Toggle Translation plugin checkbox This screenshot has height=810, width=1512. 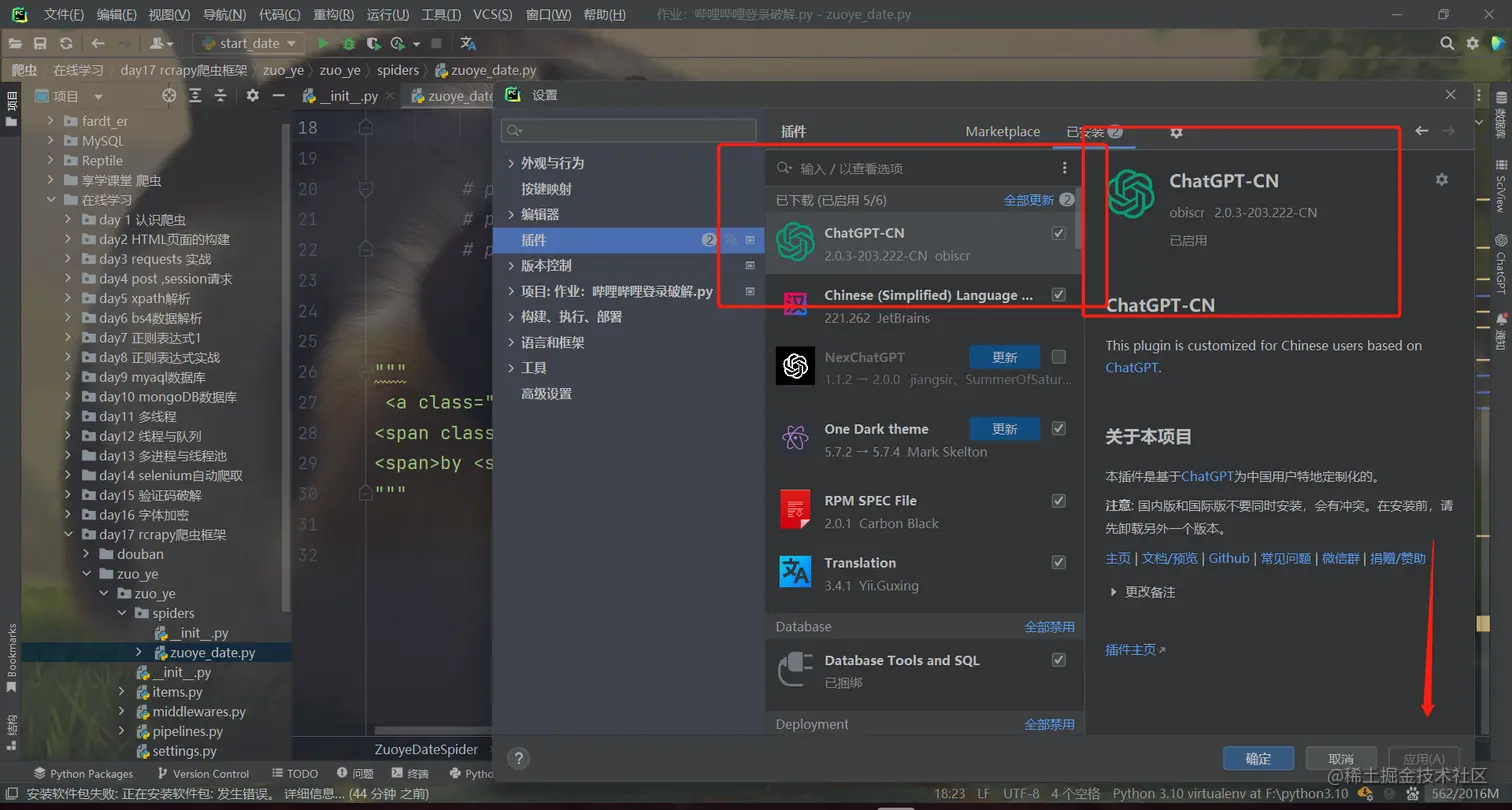pos(1059,563)
